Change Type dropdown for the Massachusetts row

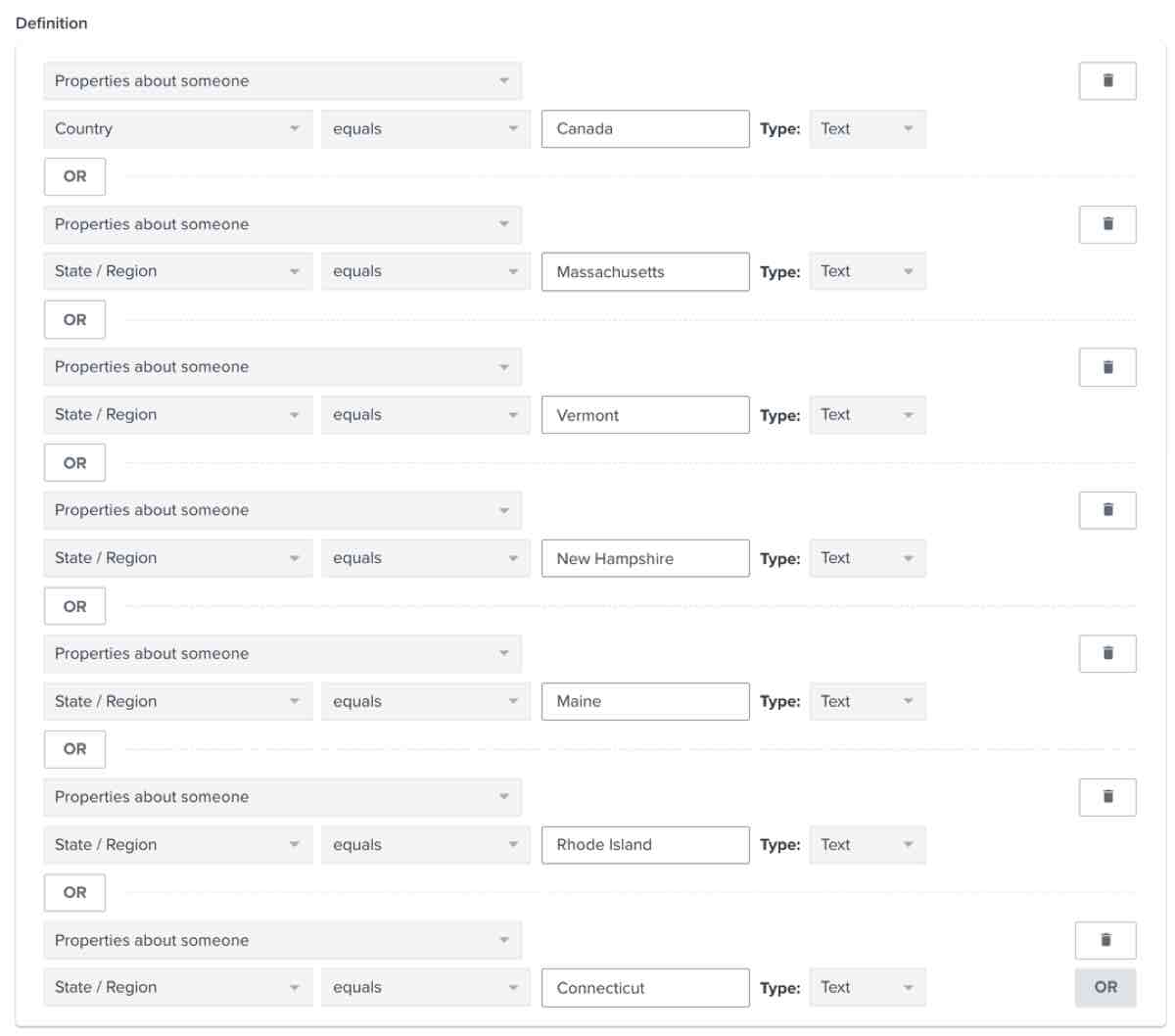(867, 272)
